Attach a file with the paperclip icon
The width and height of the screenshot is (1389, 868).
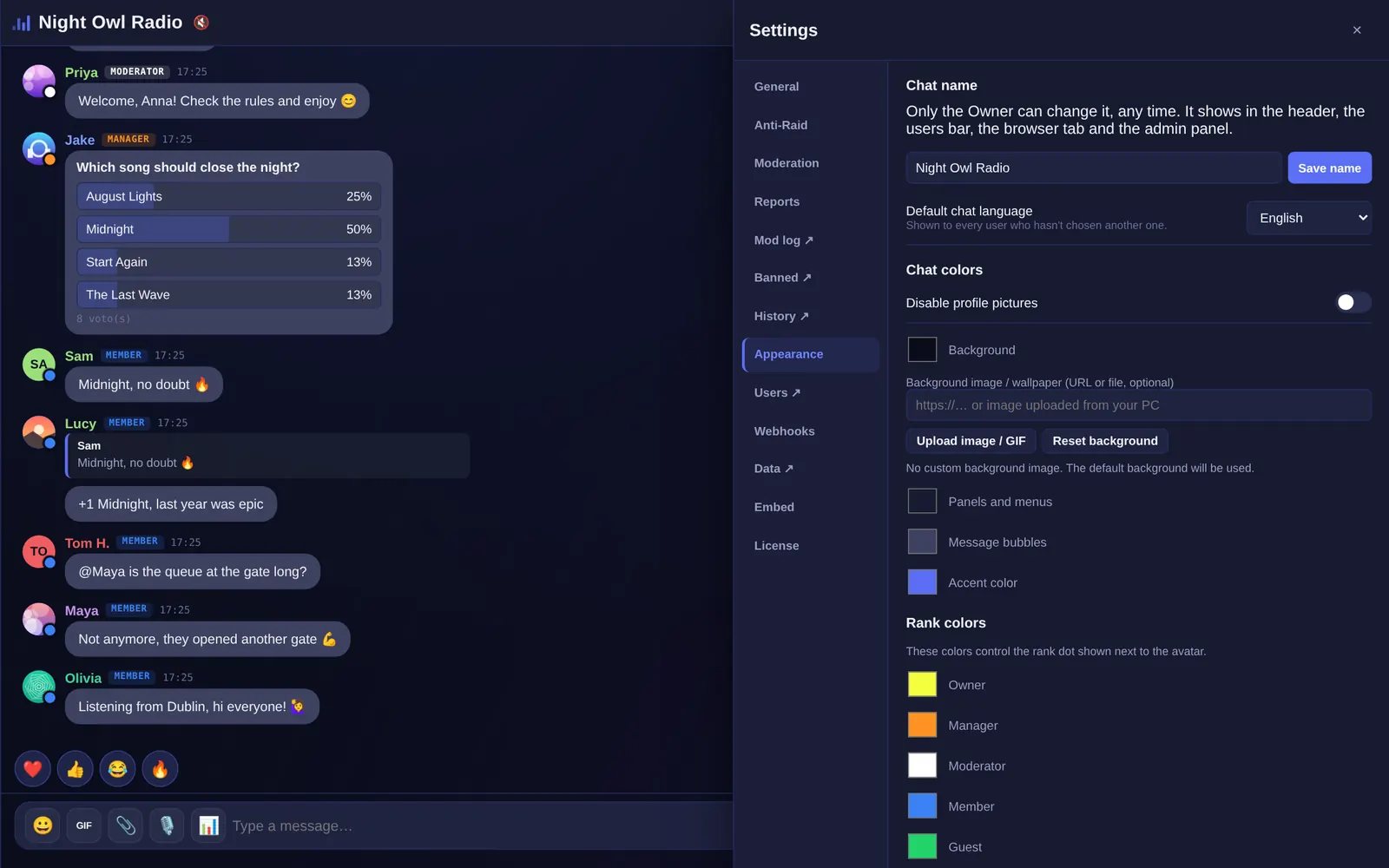tap(126, 825)
